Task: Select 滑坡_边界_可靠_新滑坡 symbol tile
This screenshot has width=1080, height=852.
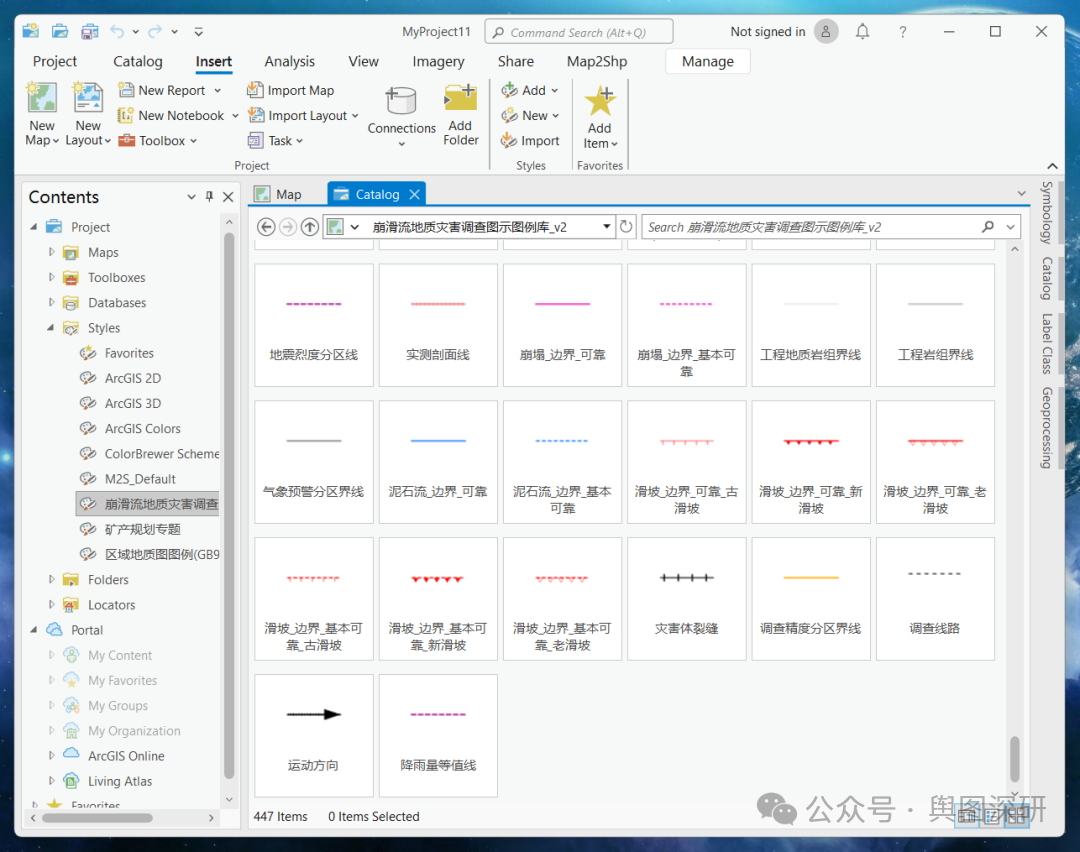Action: [x=811, y=462]
